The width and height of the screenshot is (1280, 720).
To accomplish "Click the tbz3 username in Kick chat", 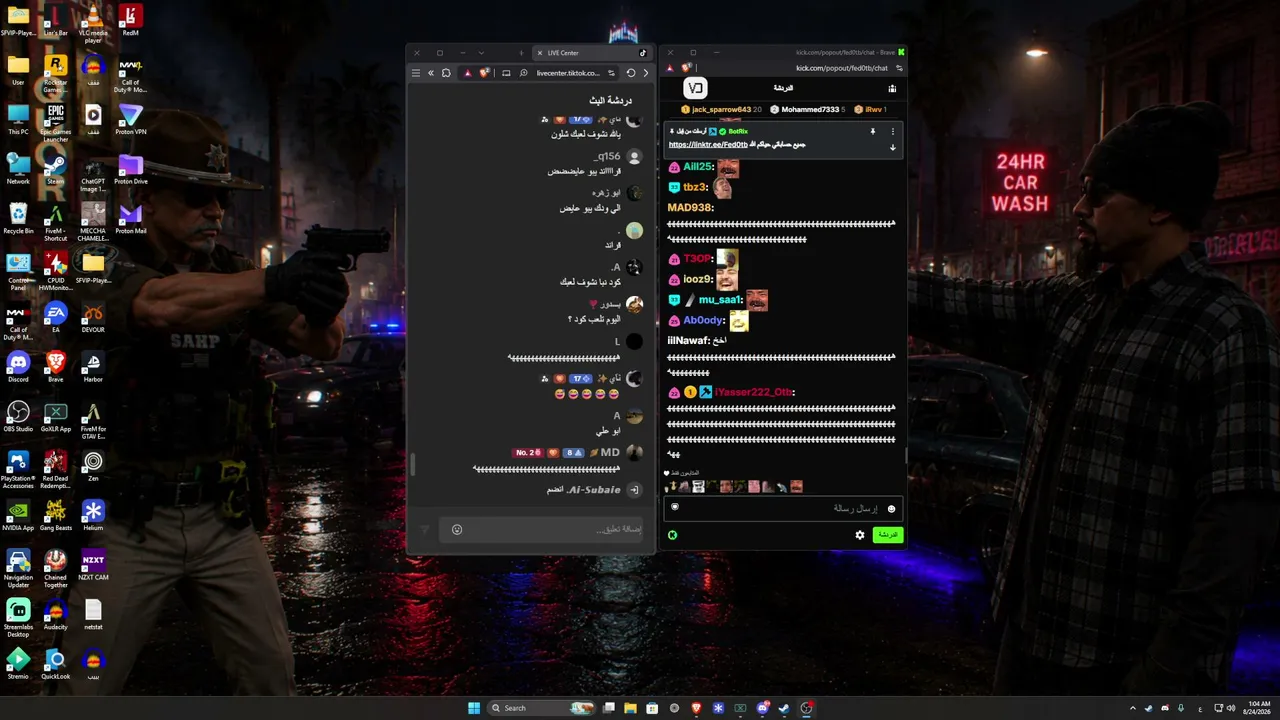I will pos(695,187).
